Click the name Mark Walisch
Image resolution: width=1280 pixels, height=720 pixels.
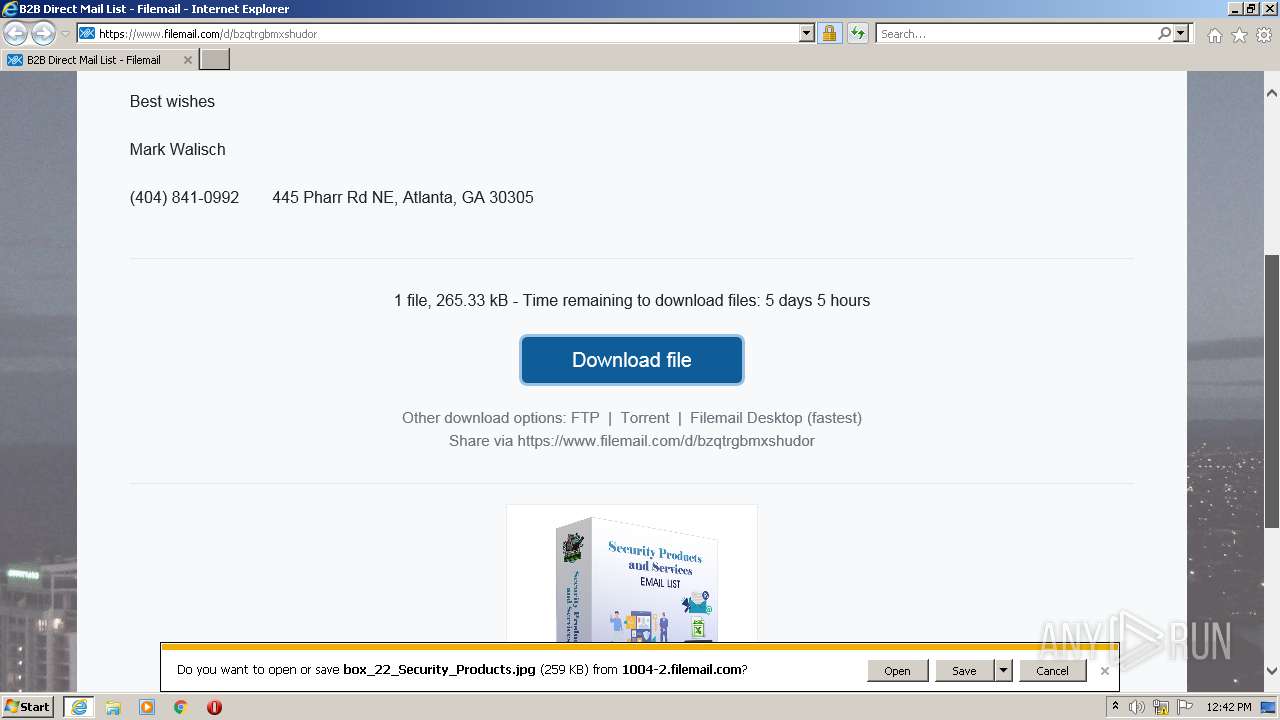click(177, 150)
